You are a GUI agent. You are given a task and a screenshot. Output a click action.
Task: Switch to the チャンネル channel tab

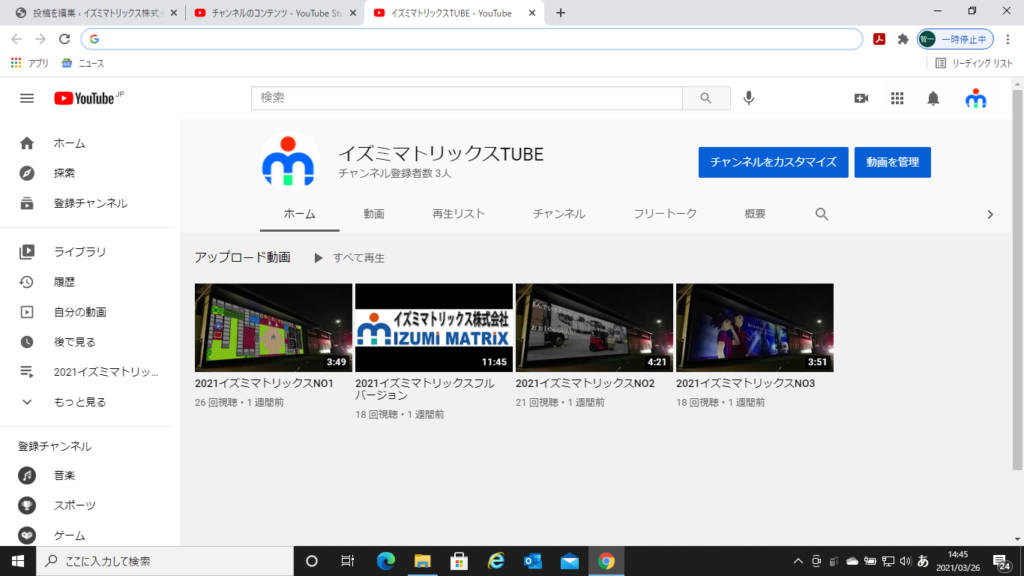[x=559, y=214]
